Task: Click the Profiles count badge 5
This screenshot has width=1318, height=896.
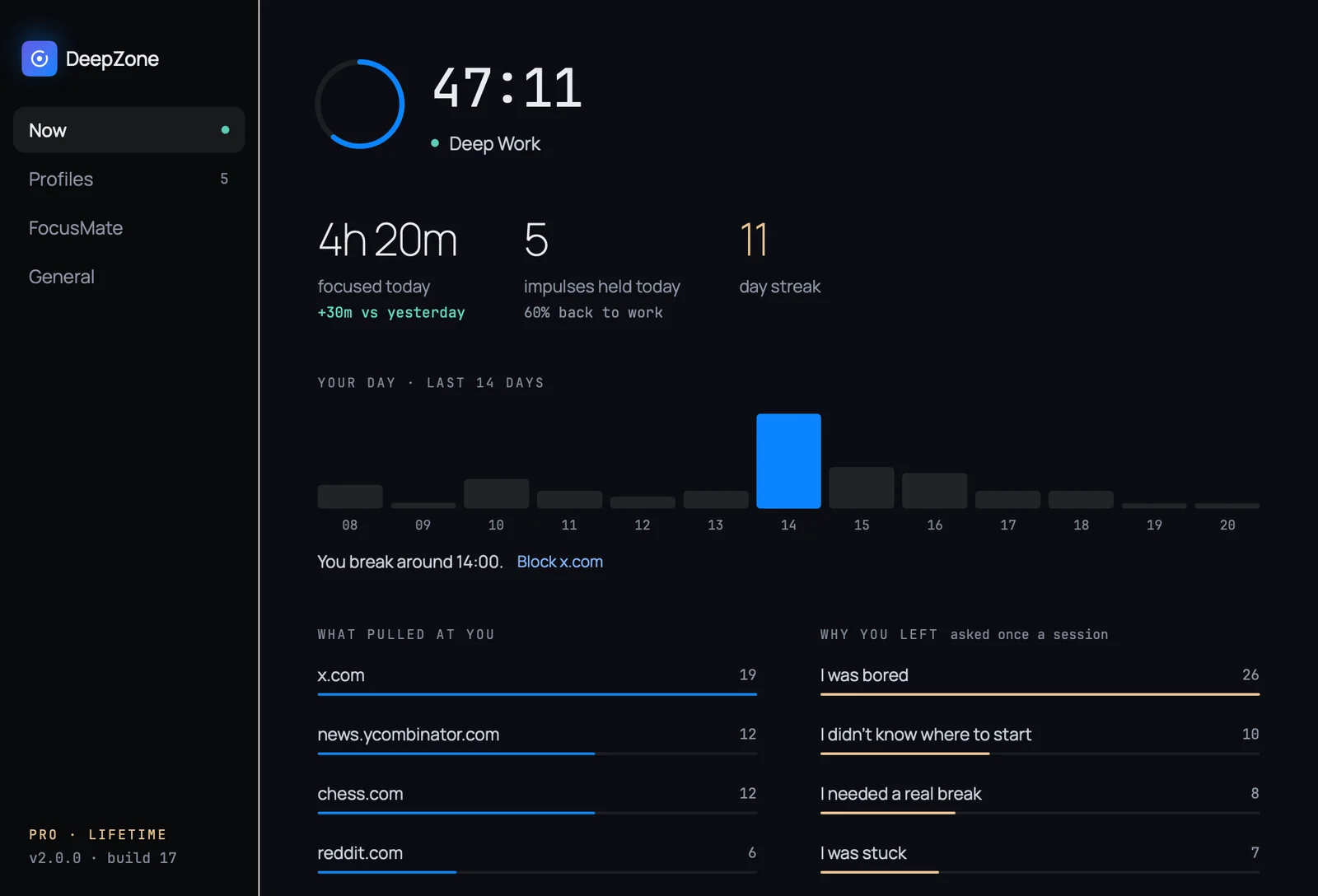Action: pos(224,179)
